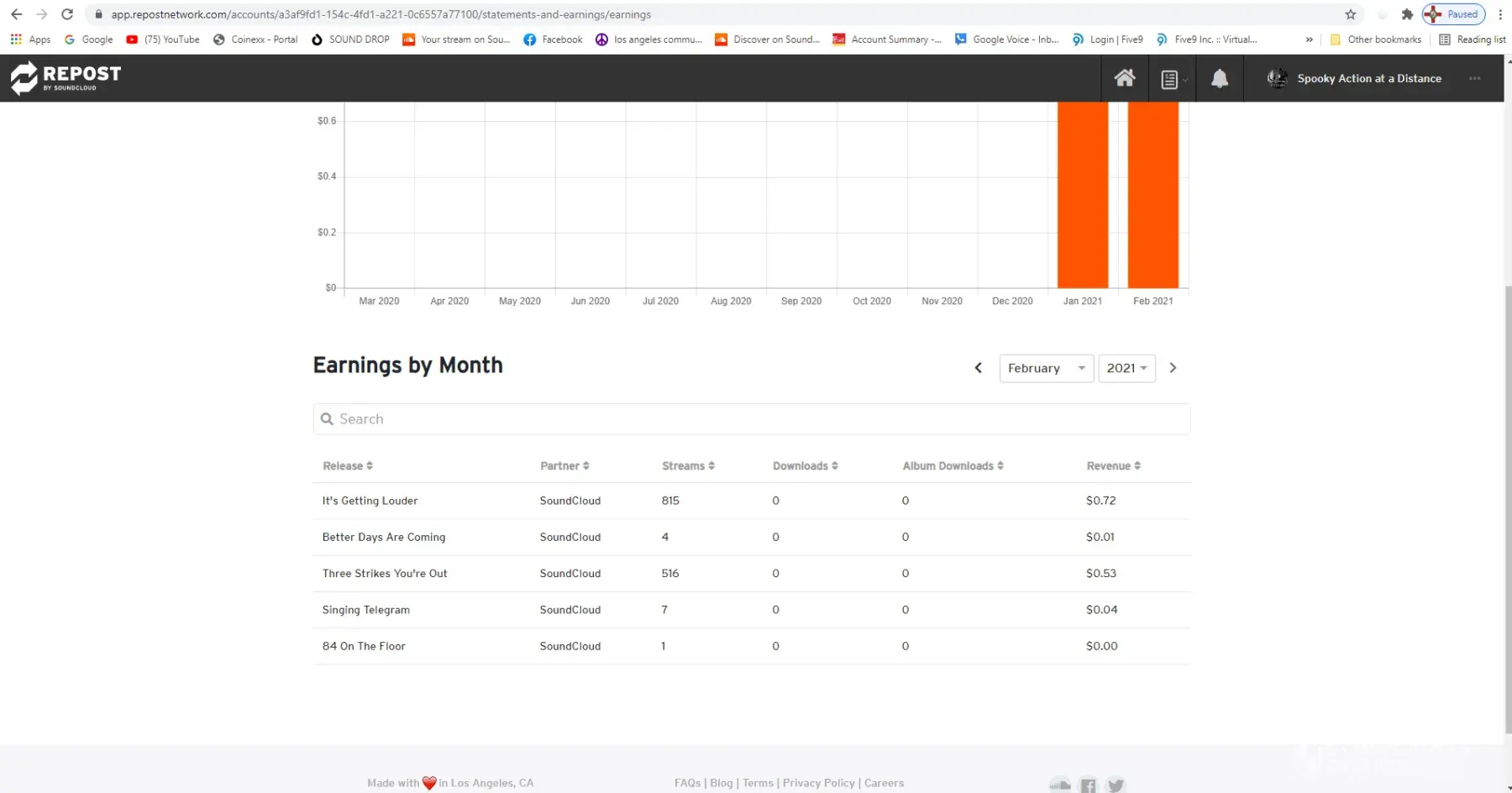Screen dimensions: 1512x793
Task: Sort the table by Release column
Action: pyautogui.click(x=348, y=466)
